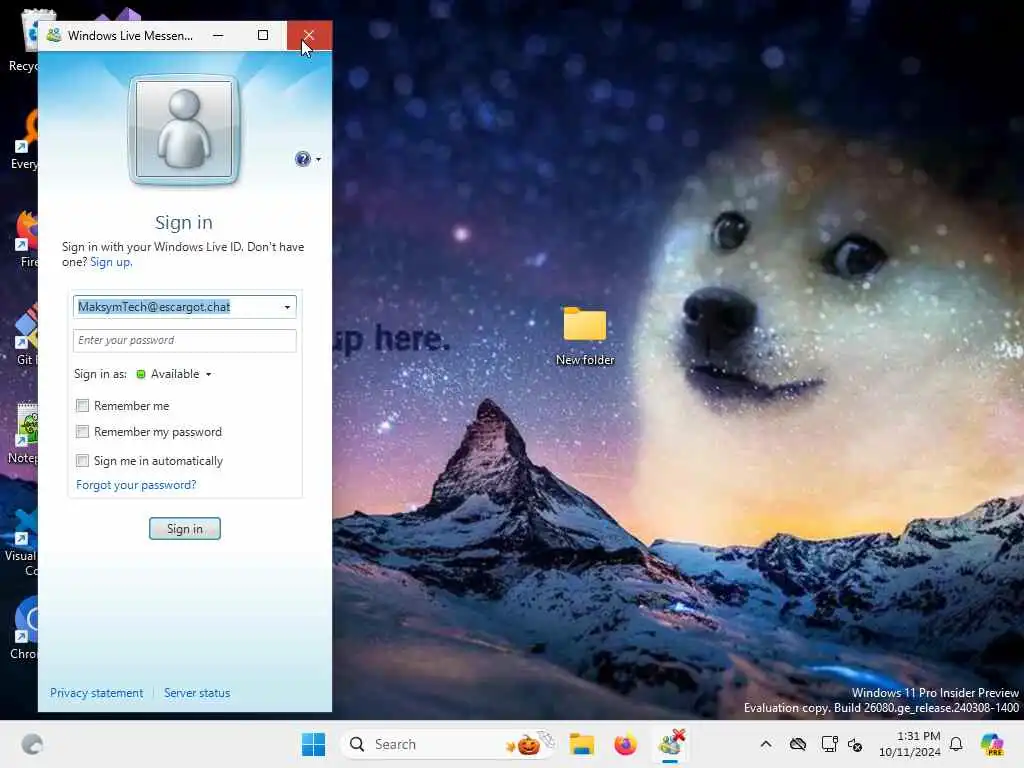Click the Sign up link
1024x768 pixels.
[x=110, y=262]
